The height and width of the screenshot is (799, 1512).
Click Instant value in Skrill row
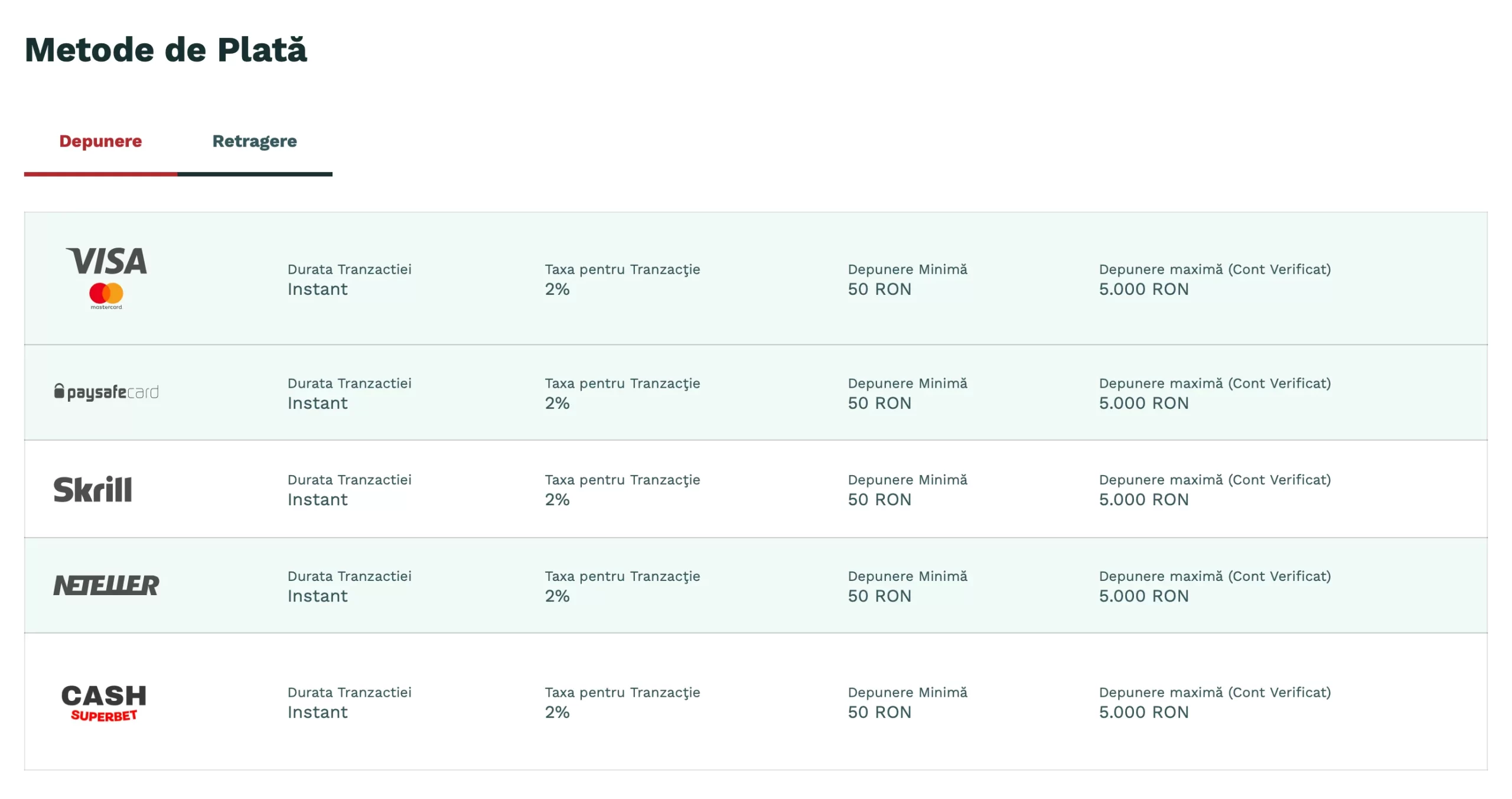(x=318, y=500)
